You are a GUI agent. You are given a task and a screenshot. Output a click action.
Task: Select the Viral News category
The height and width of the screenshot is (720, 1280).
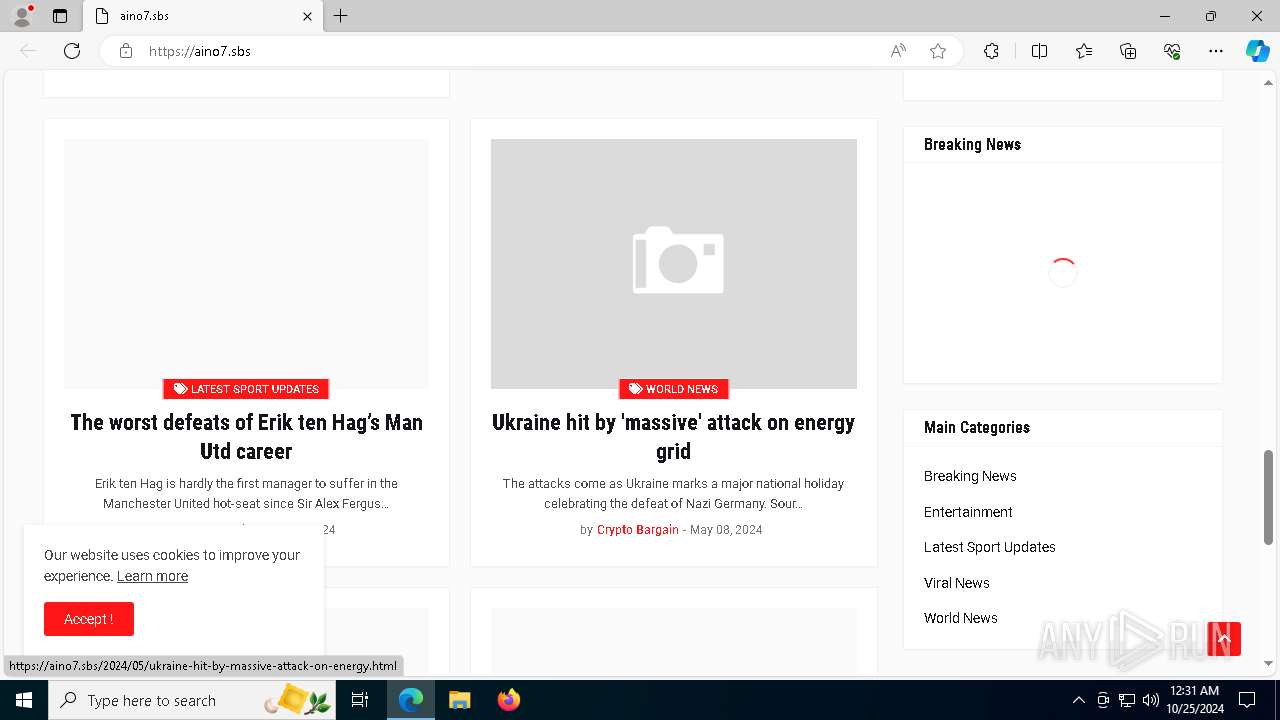(x=957, y=583)
